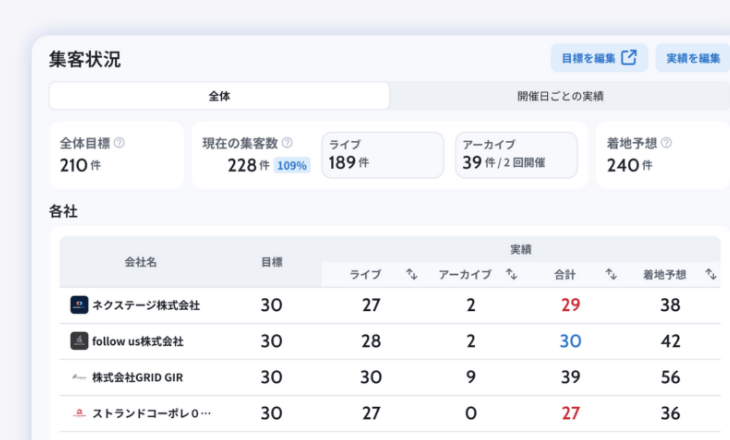Image resolution: width=730 pixels, height=440 pixels.
Task: Click total 39 for GRID GIR
Action: pyautogui.click(x=570, y=377)
